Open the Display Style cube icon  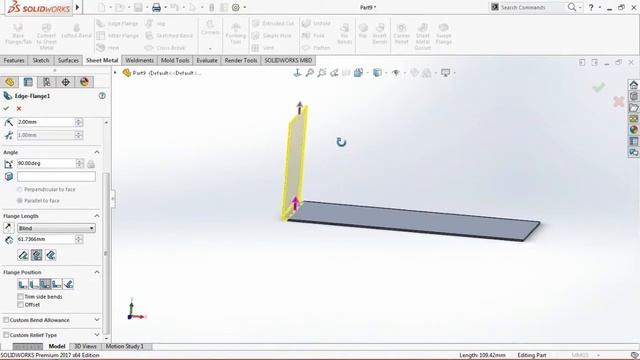pyautogui.click(x=378, y=73)
